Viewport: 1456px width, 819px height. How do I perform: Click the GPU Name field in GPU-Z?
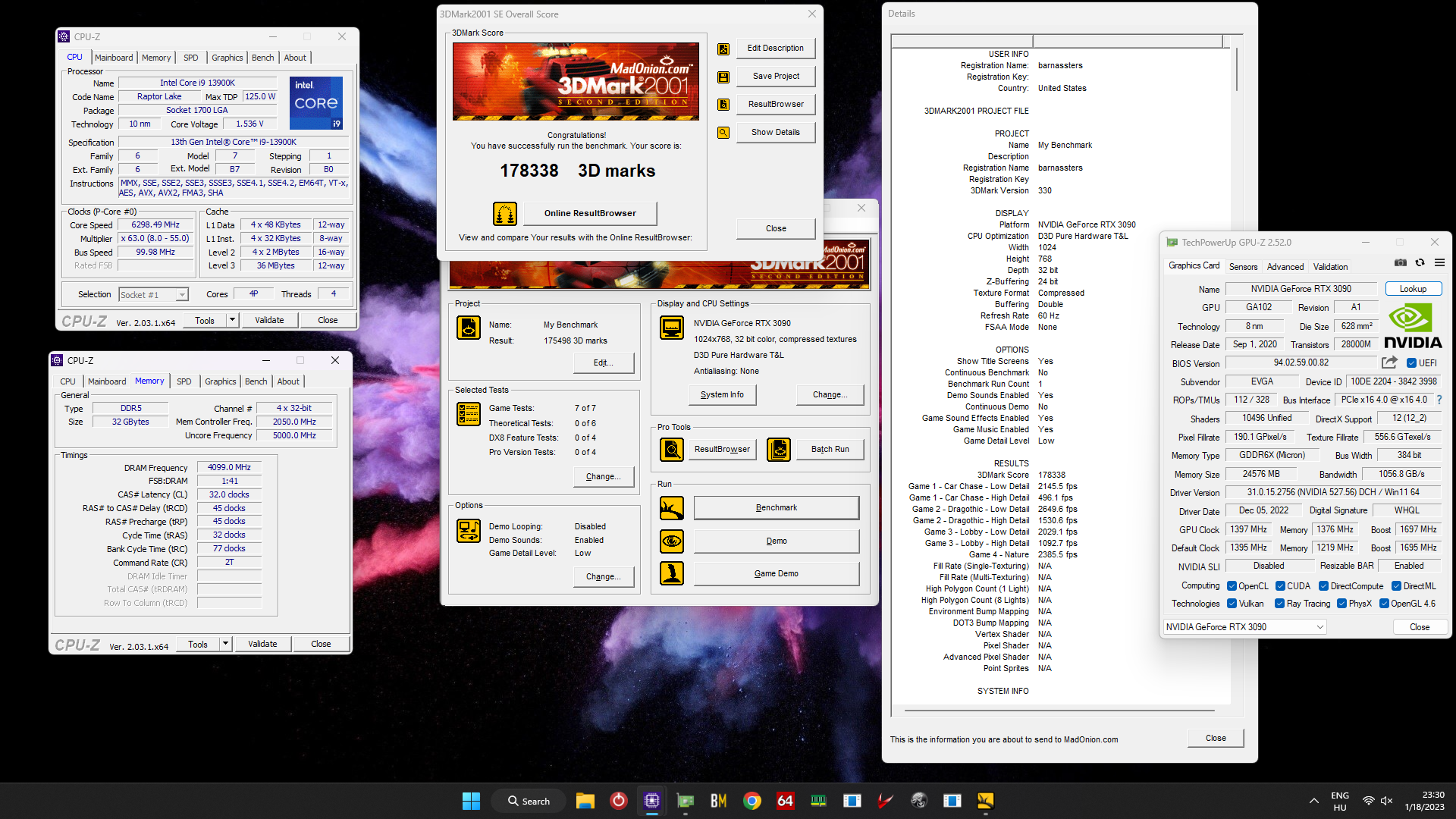pyautogui.click(x=1301, y=289)
